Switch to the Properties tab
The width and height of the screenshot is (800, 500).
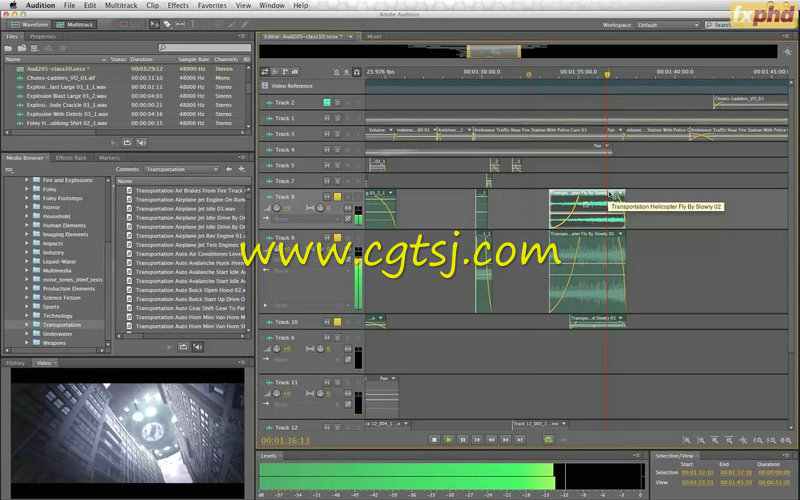pyautogui.click(x=43, y=37)
